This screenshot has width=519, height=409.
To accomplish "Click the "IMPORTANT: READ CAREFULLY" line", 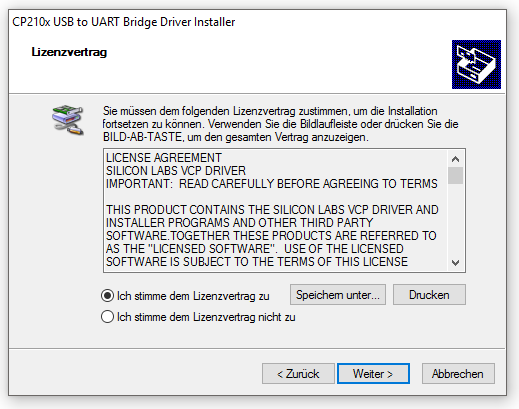I will click(x=272, y=184).
